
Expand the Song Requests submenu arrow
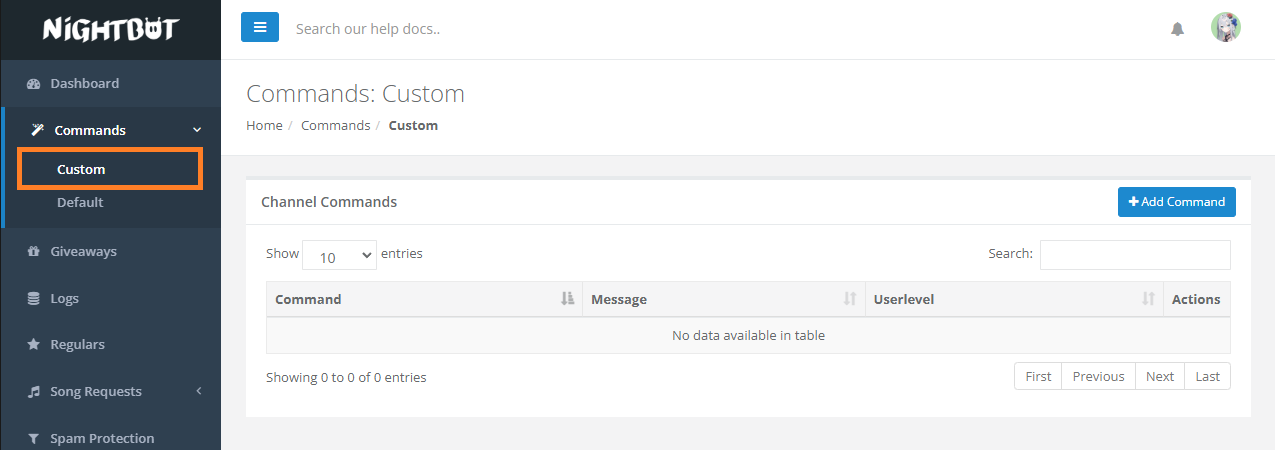pos(198,391)
